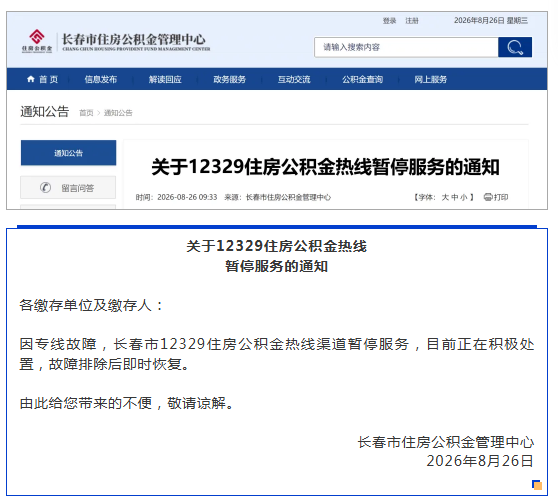The width and height of the screenshot is (558, 504).
Task: Click the lower notice title 关于12329住房公积金热线
Action: coord(277,246)
